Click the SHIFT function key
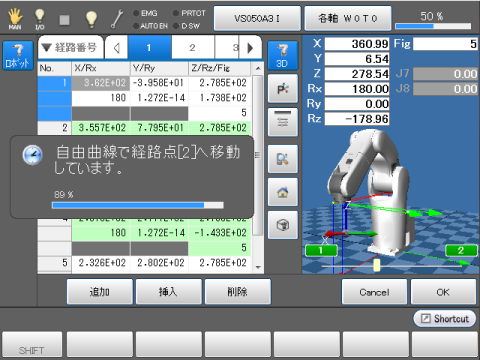Screen dimensions: 480x360 32,345
